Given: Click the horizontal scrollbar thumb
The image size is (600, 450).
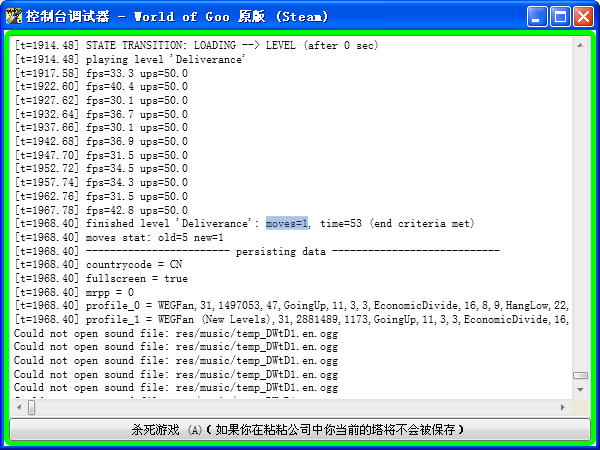Looking at the screenshot, I should [x=32, y=407].
